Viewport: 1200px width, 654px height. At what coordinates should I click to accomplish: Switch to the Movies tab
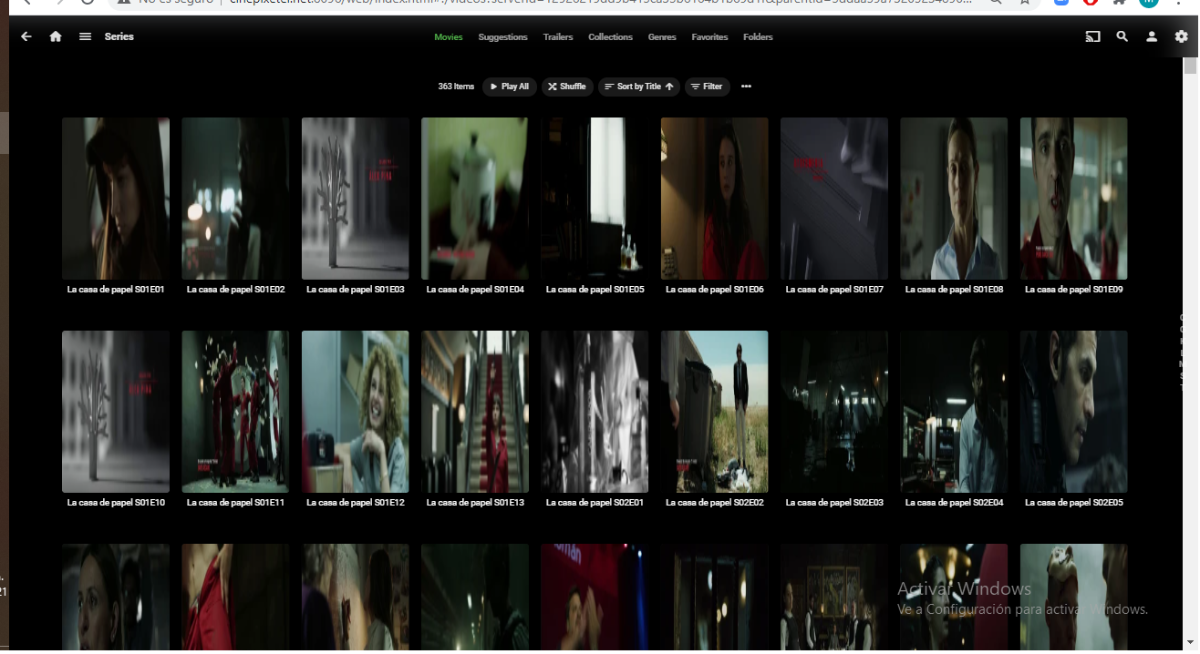pos(448,37)
